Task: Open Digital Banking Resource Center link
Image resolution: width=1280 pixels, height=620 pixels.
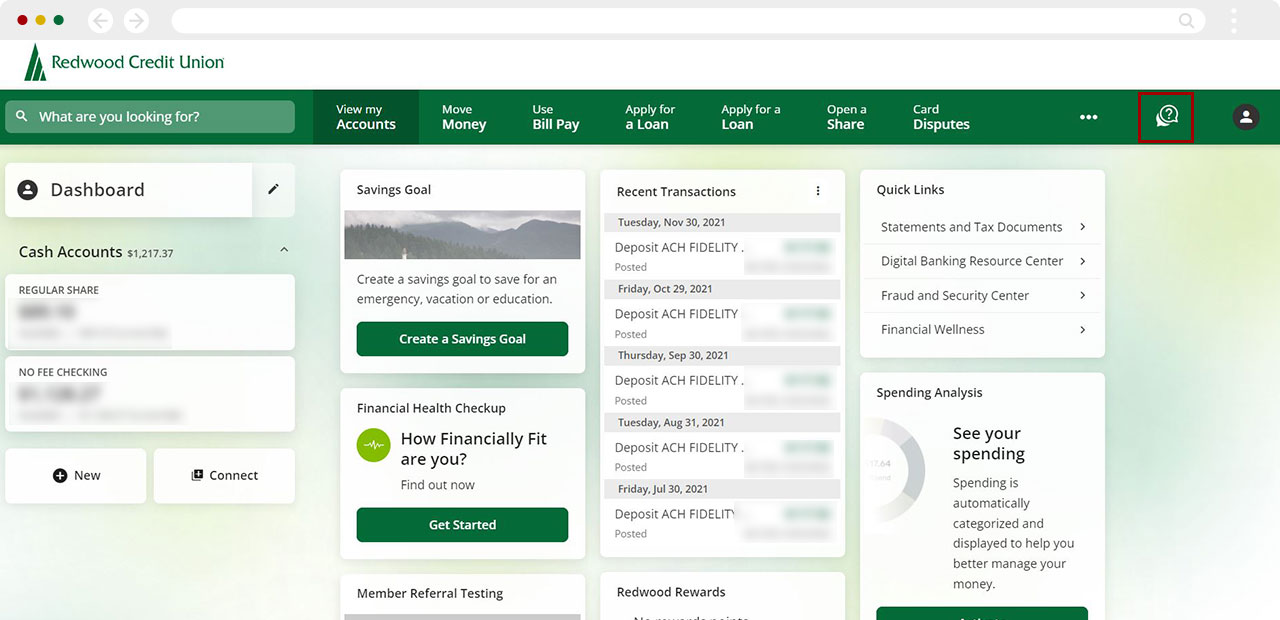Action: tap(972, 261)
